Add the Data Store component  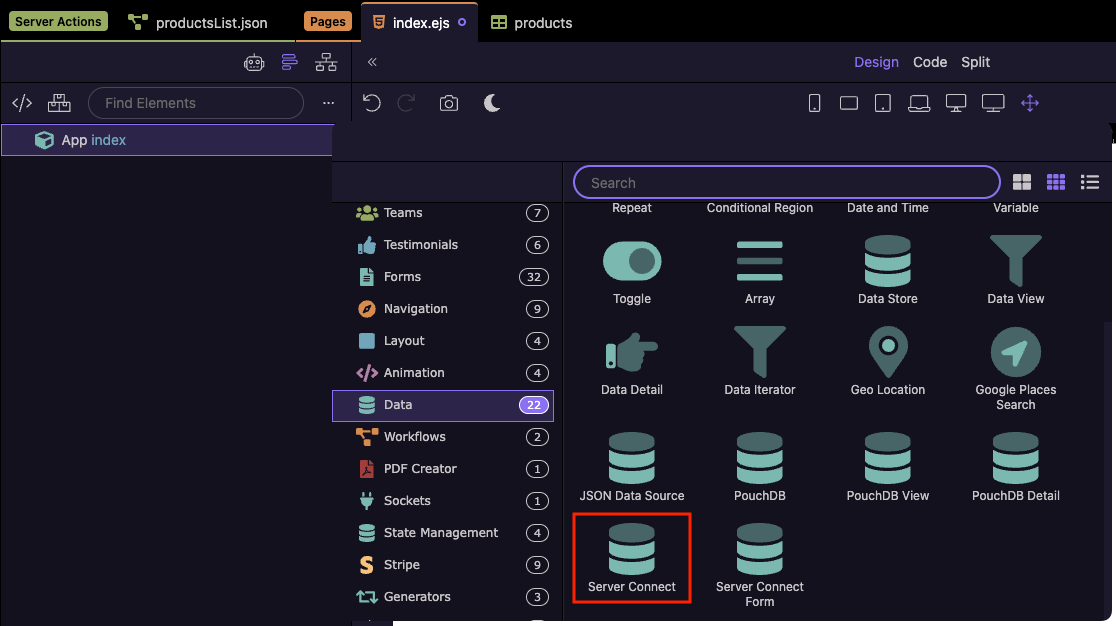[887, 270]
